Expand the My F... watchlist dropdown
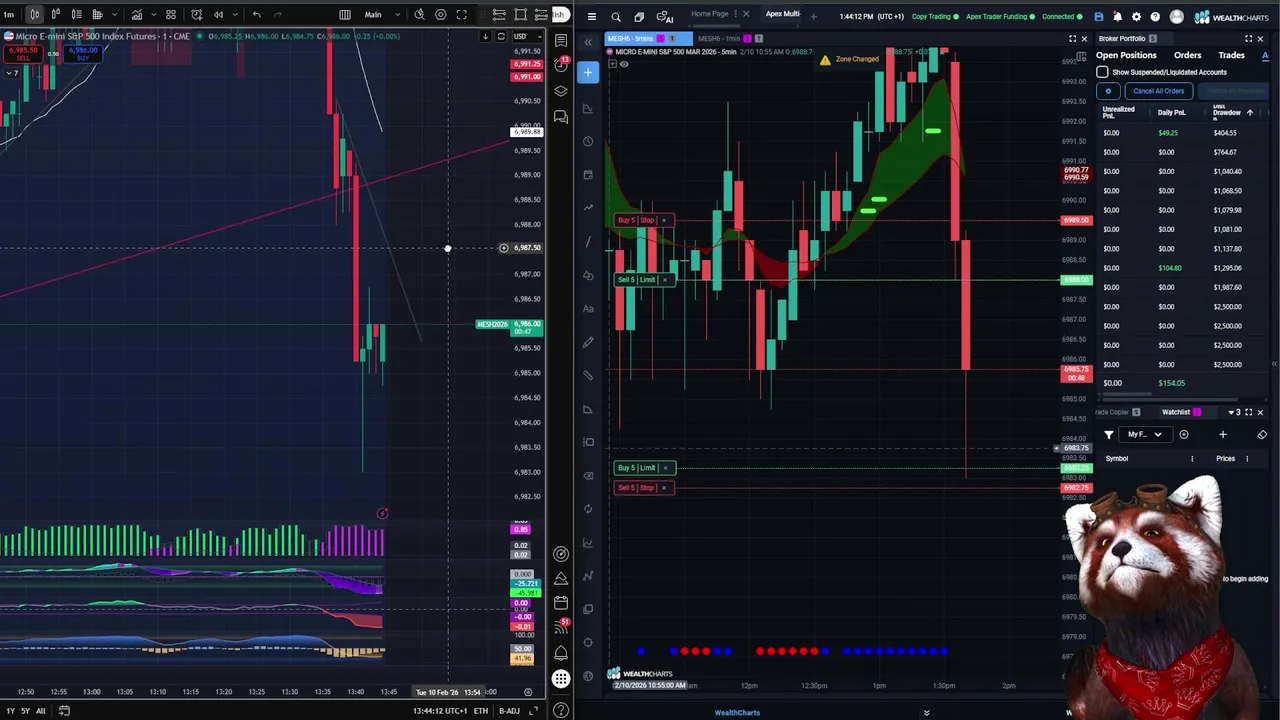Screen dimensions: 1280x720 (1144, 435)
